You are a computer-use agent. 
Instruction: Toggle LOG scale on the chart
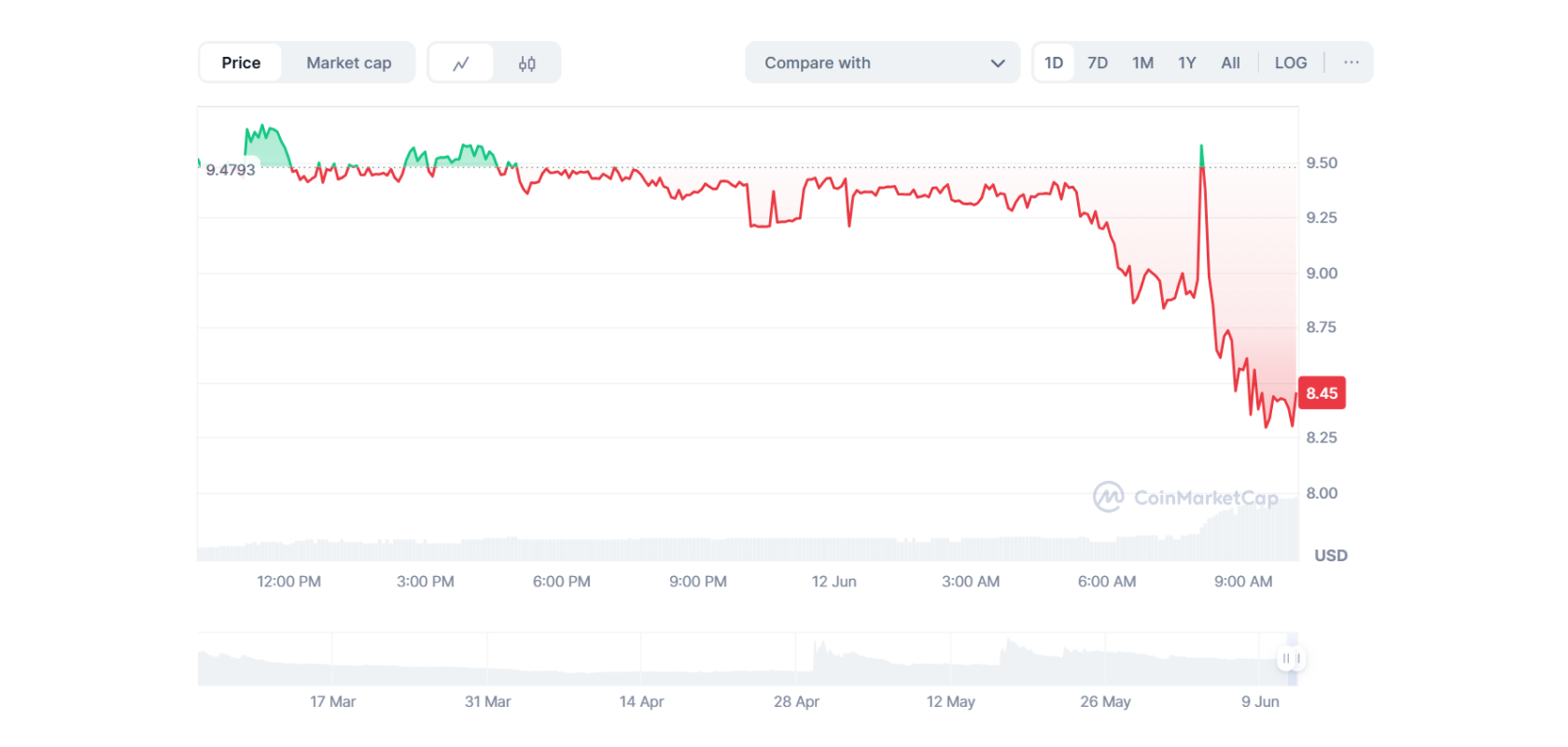coord(1291,63)
